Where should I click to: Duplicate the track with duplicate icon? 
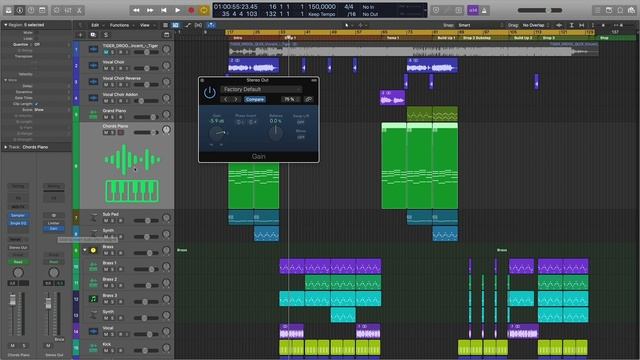pos(93,35)
